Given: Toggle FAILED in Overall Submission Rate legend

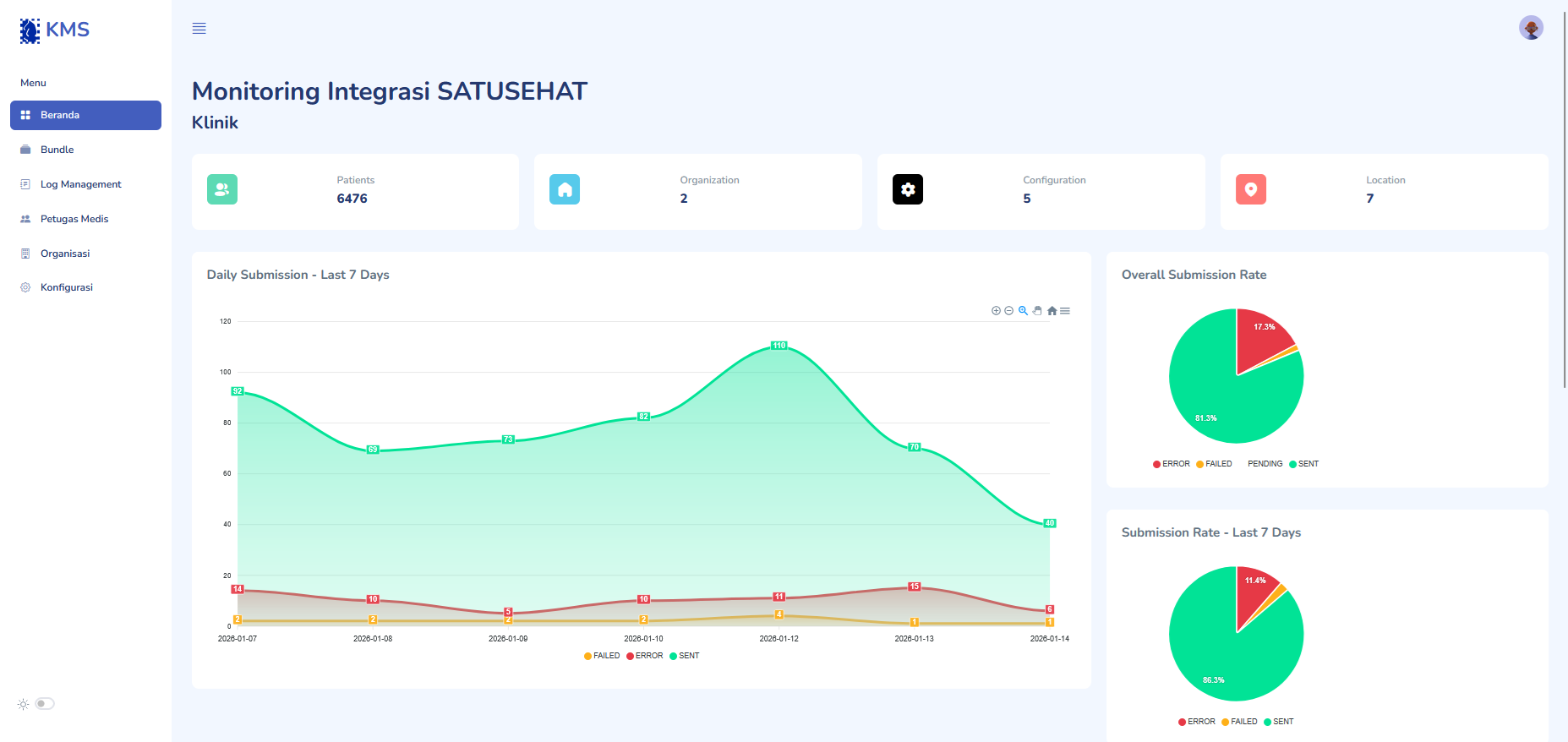Looking at the screenshot, I should (x=1214, y=464).
